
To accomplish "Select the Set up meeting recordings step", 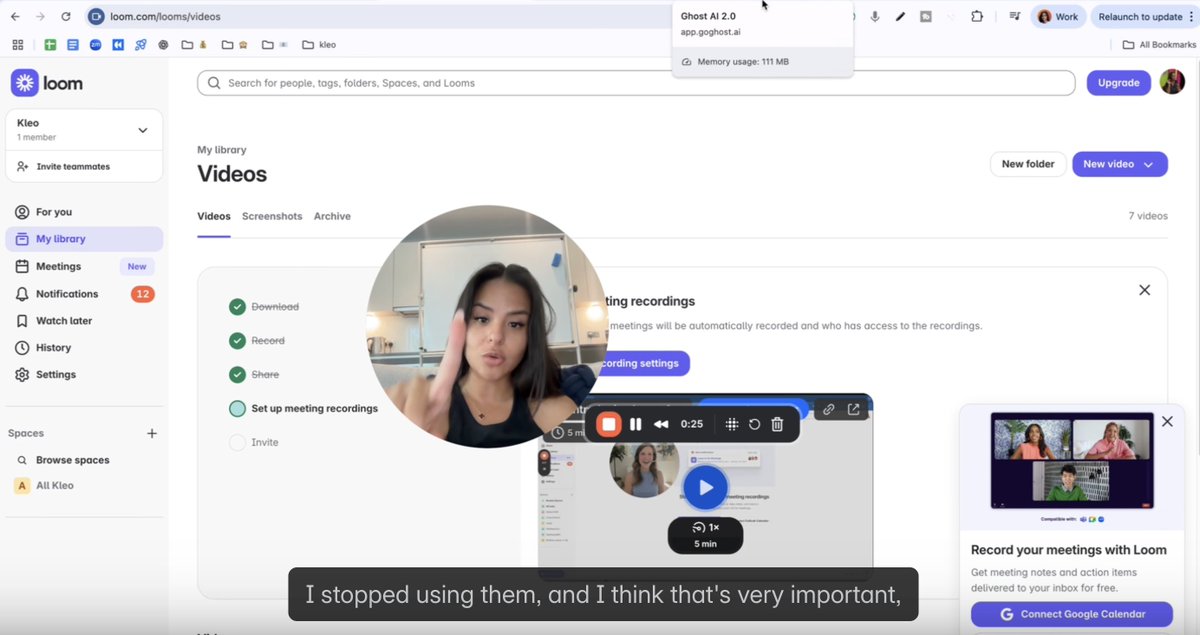I will (304, 409).
